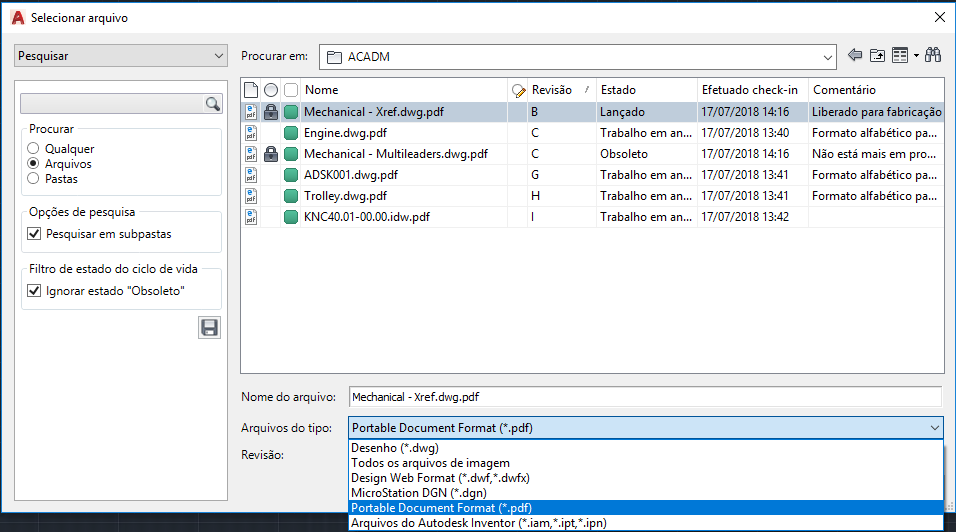The image size is (956, 532).
Task: Select KNC40.01-00.00.idw.pdf file name
Action: coord(366,217)
